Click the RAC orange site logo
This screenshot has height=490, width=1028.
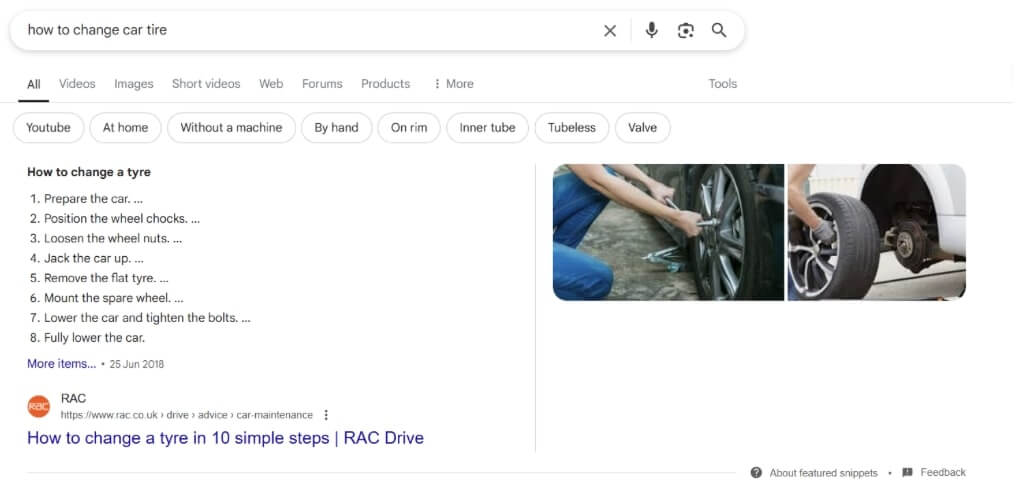point(39,406)
